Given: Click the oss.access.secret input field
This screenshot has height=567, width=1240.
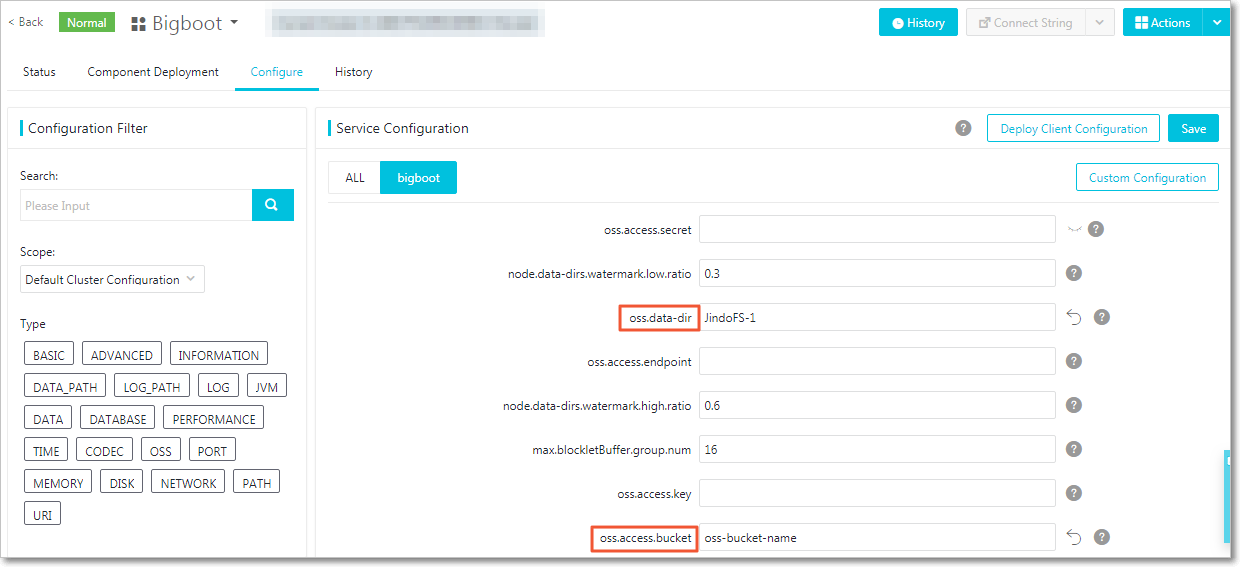Looking at the screenshot, I should (x=877, y=229).
